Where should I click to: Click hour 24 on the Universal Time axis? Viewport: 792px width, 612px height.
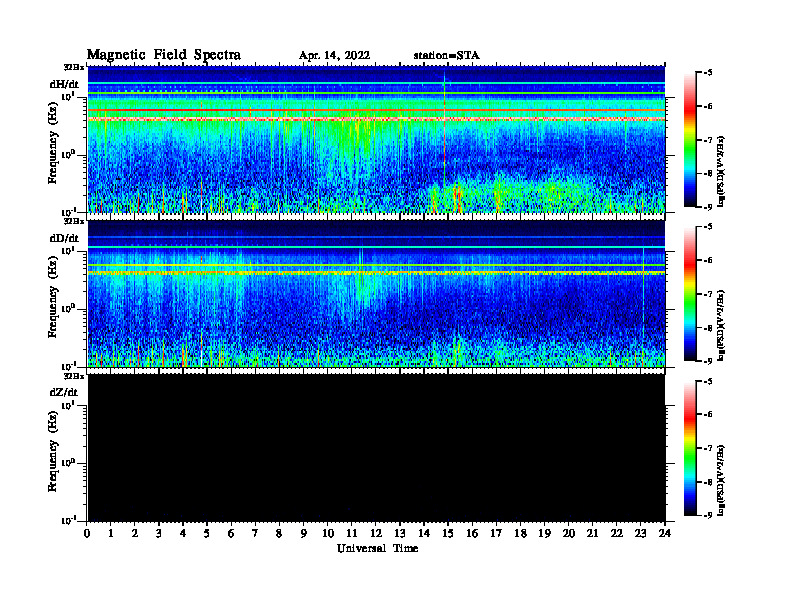pyautogui.click(x=665, y=534)
